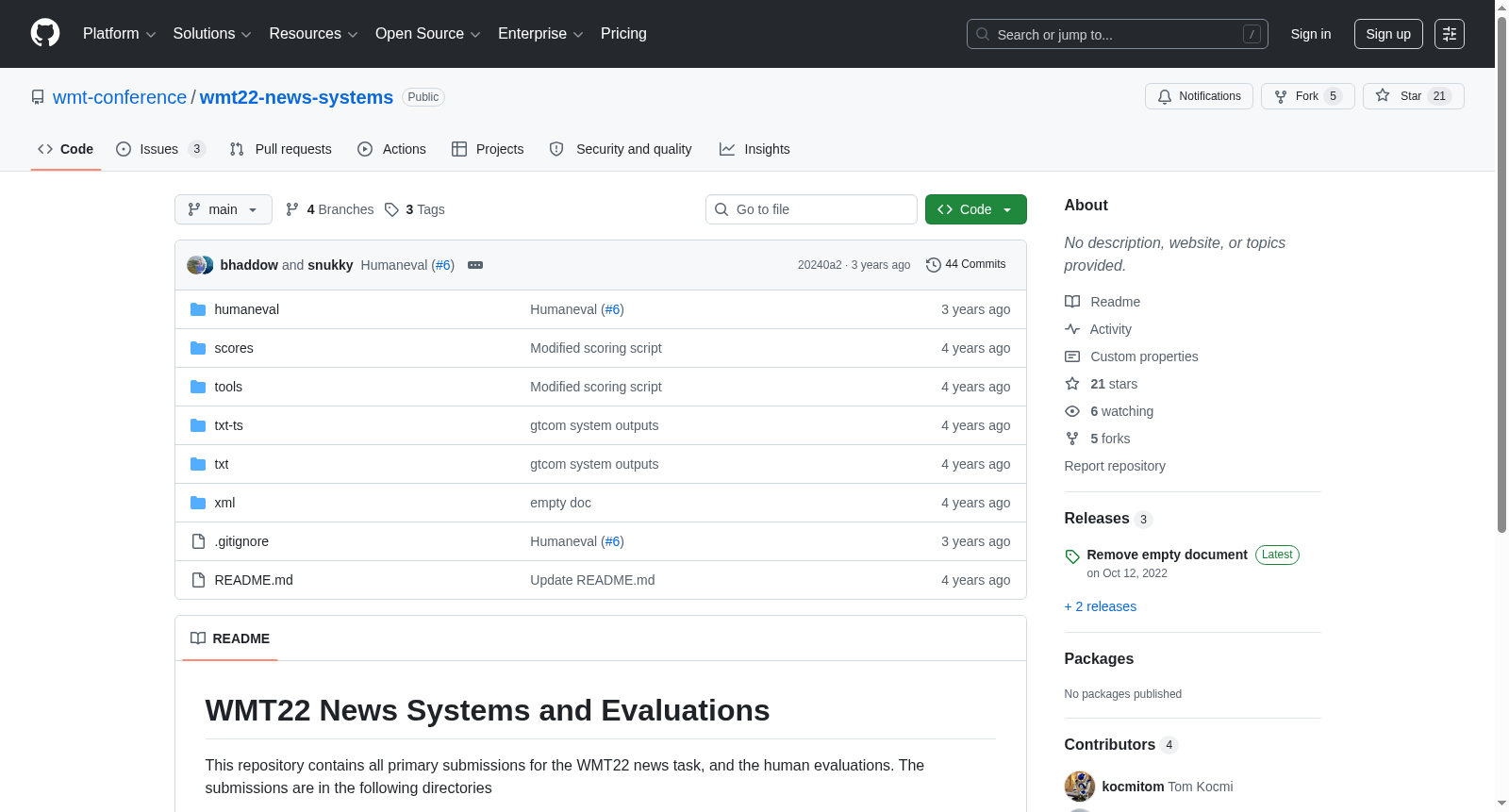1509x812 pixels.
Task: Click the Sign in link
Action: (1311, 34)
